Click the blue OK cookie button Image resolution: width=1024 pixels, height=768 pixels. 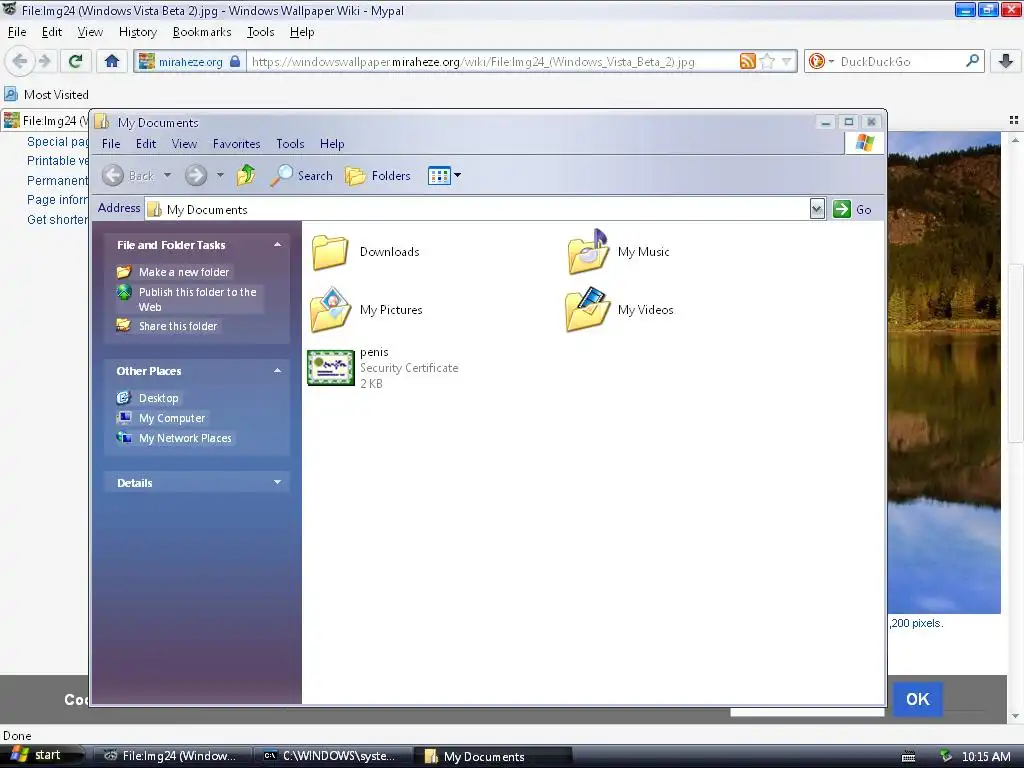coord(918,699)
